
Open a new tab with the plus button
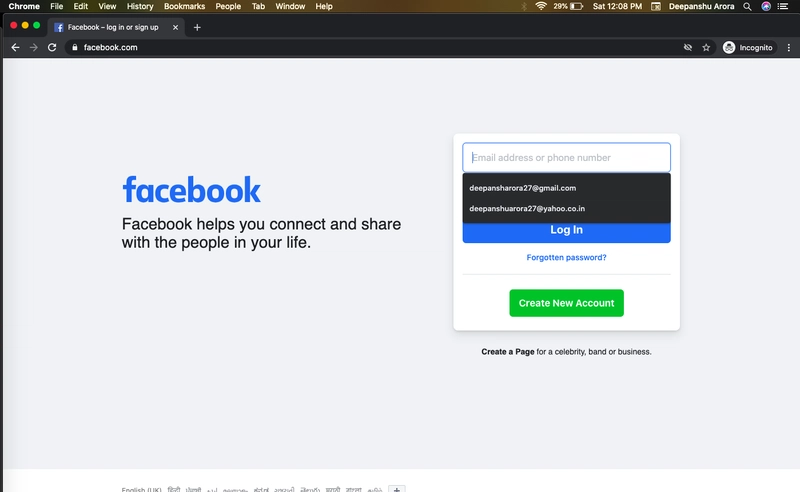(197, 28)
